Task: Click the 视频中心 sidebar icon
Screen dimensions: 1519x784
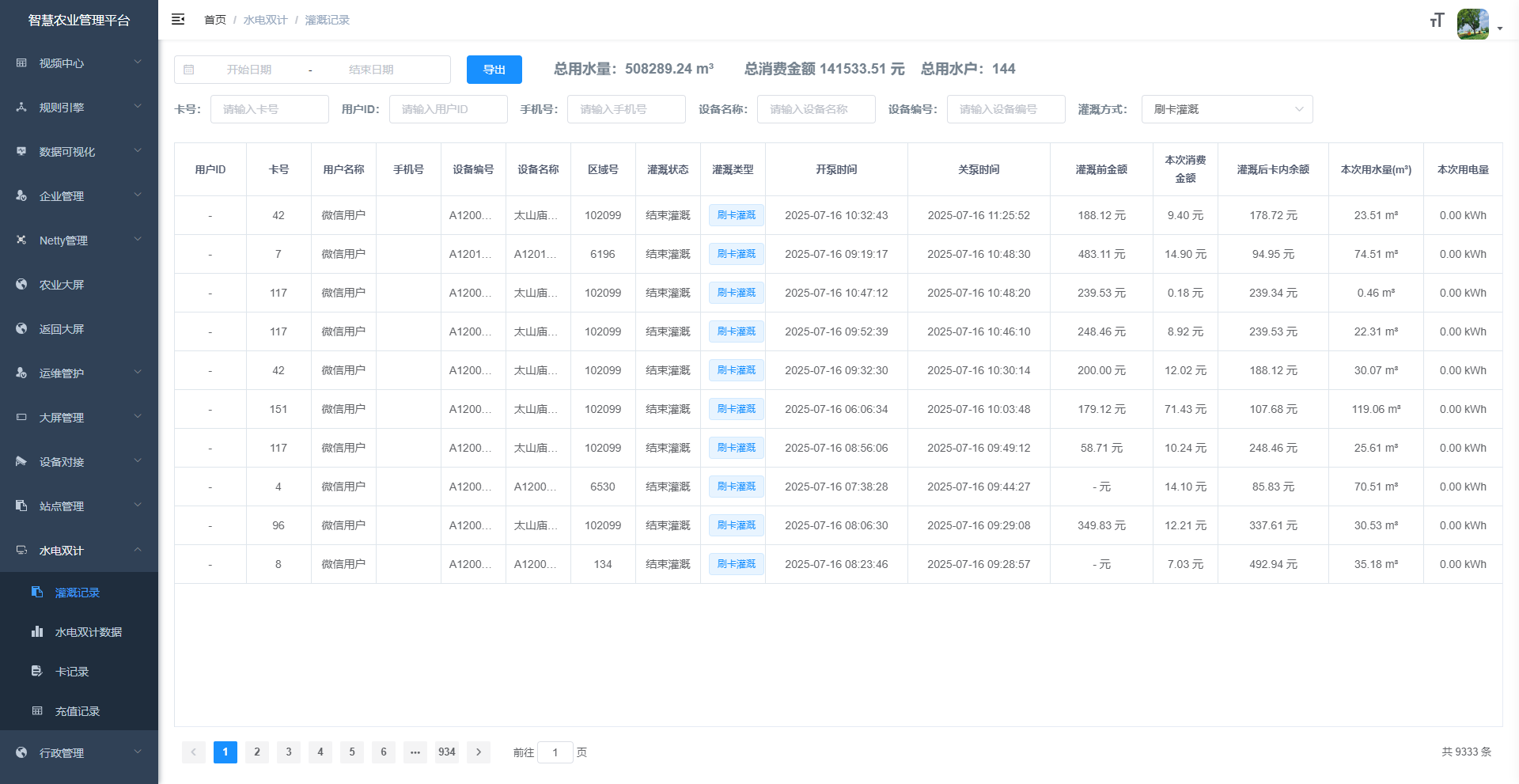Action: (x=21, y=63)
